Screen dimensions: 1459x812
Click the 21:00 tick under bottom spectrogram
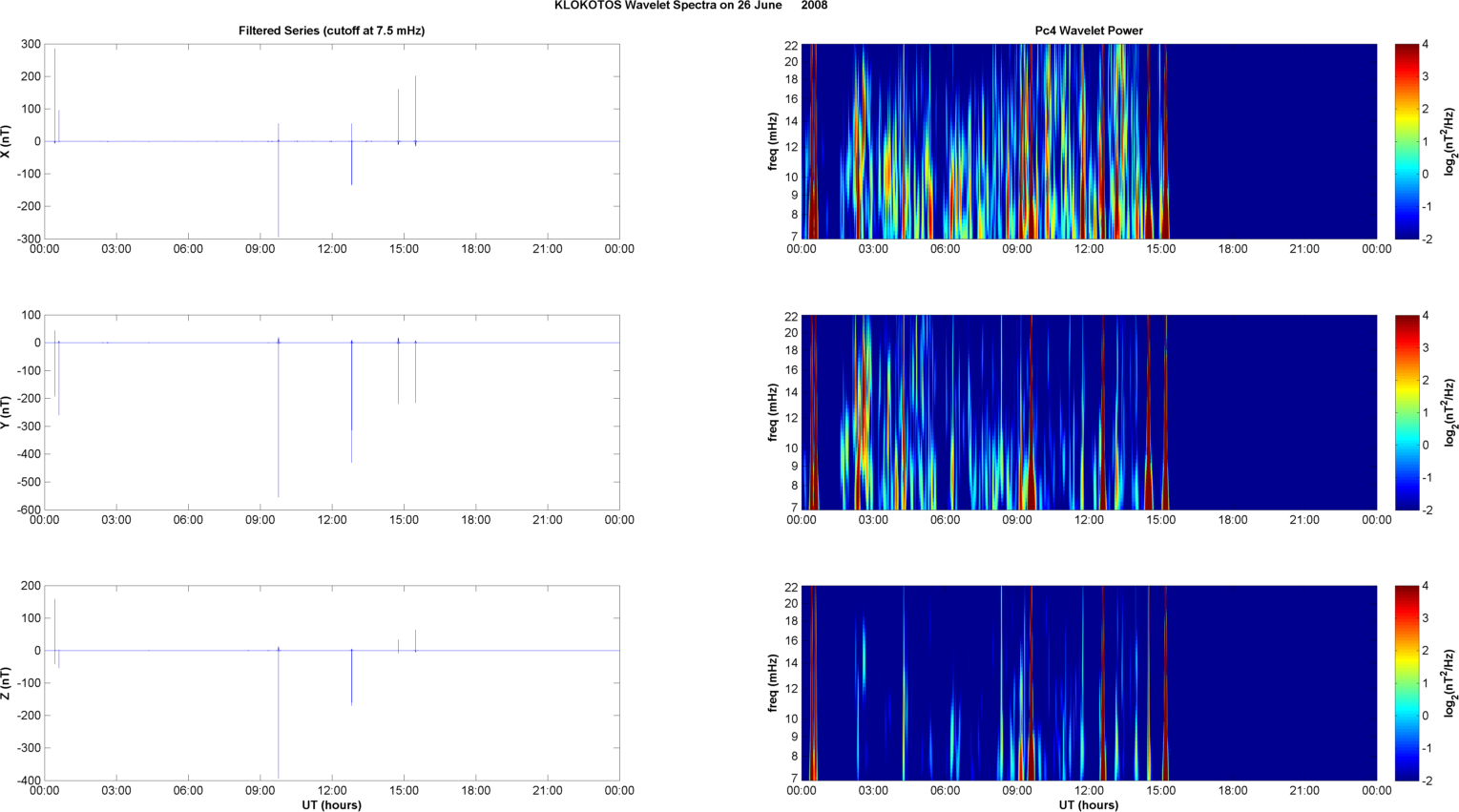click(x=1304, y=790)
